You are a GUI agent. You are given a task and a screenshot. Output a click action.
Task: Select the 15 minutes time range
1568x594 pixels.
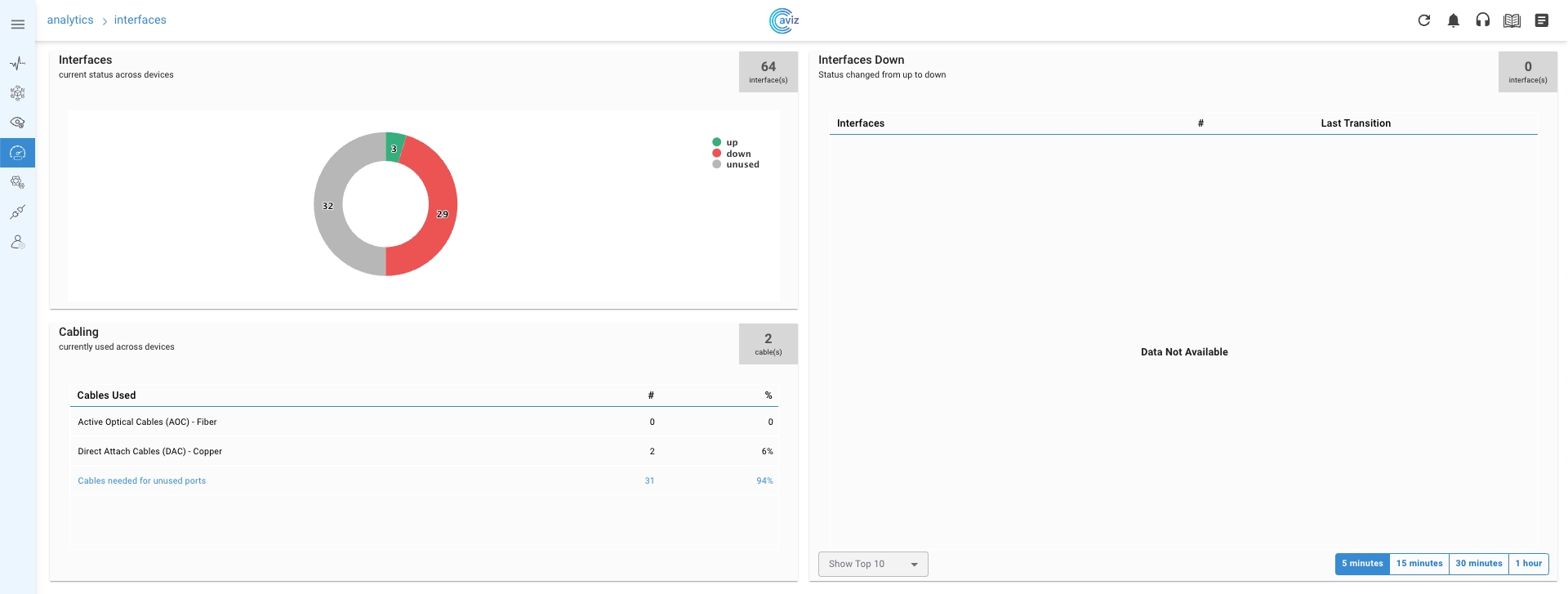pos(1419,564)
